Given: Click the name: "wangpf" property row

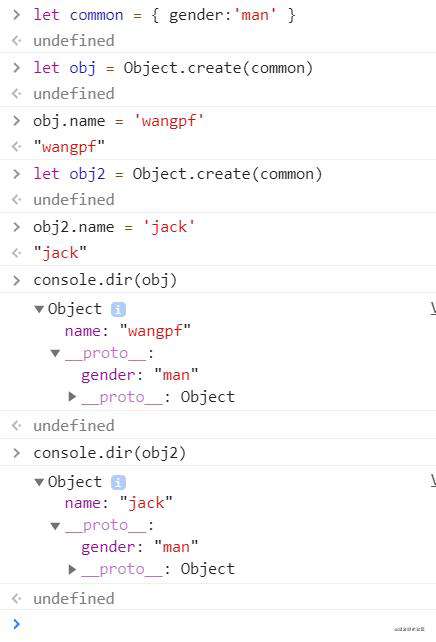Looking at the screenshot, I should (x=128, y=331).
